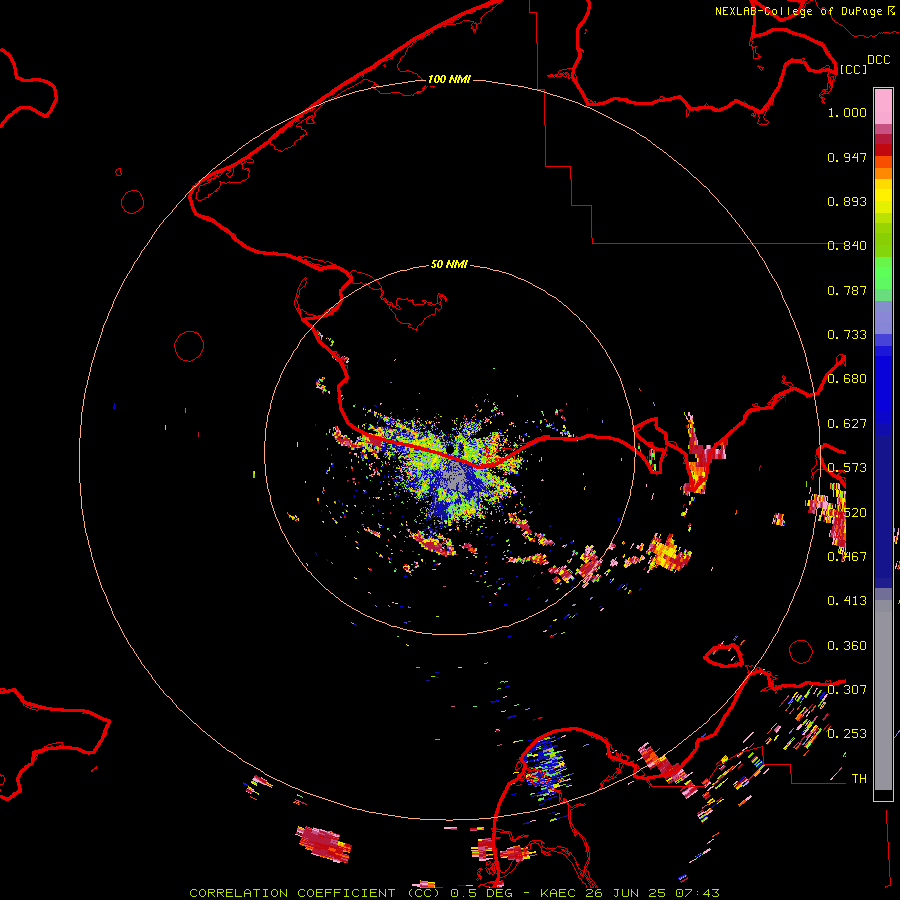The width and height of the screenshot is (900, 900).
Task: Select the 0.573 scale value
Action: [847, 468]
